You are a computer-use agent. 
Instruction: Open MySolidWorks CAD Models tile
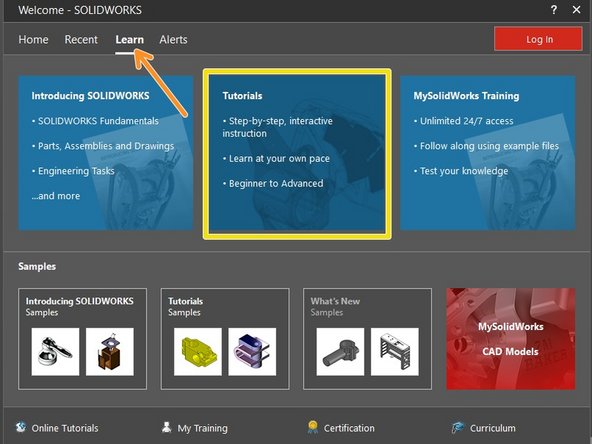point(510,339)
